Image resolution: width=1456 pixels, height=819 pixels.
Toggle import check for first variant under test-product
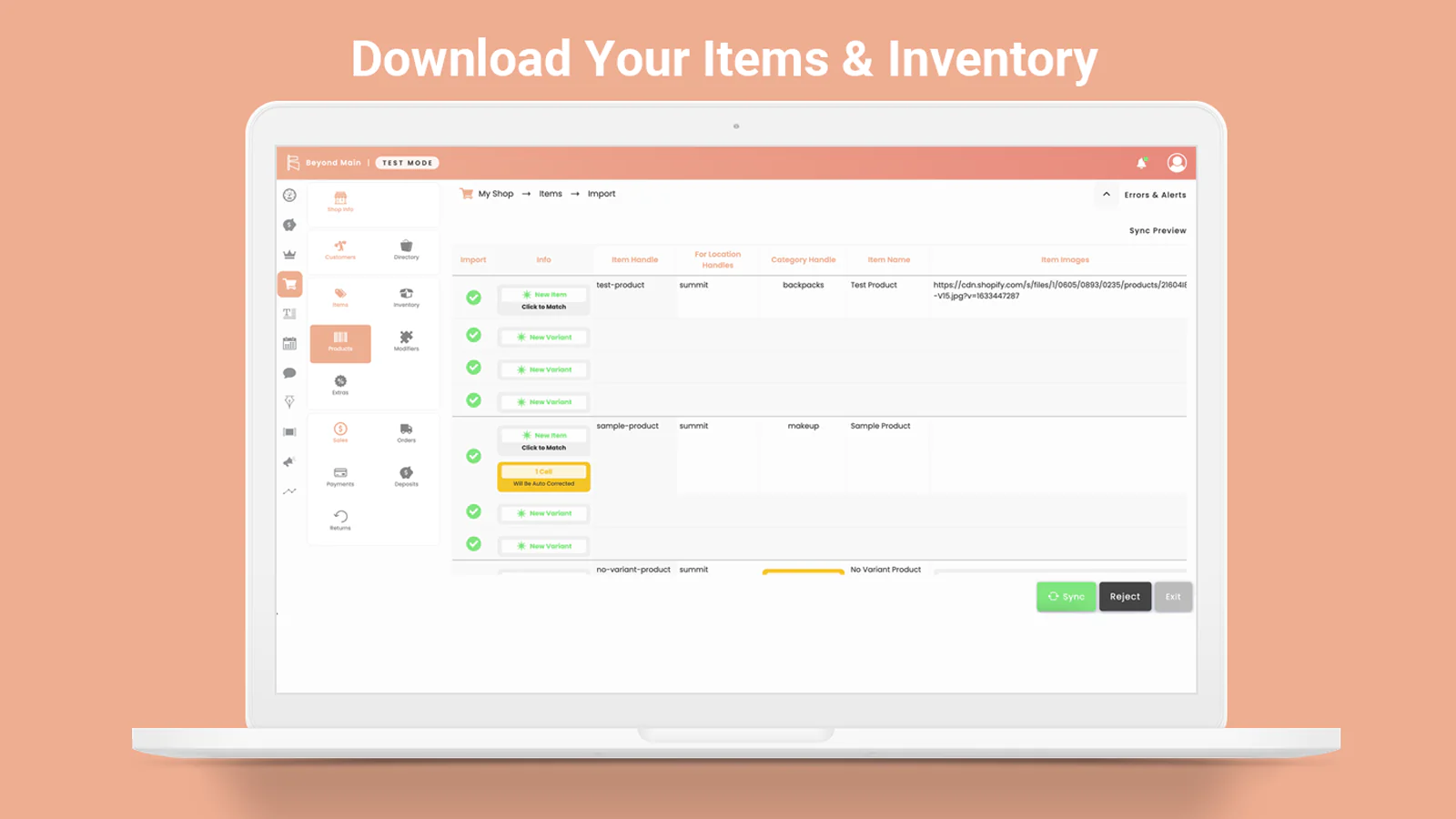[473, 335]
